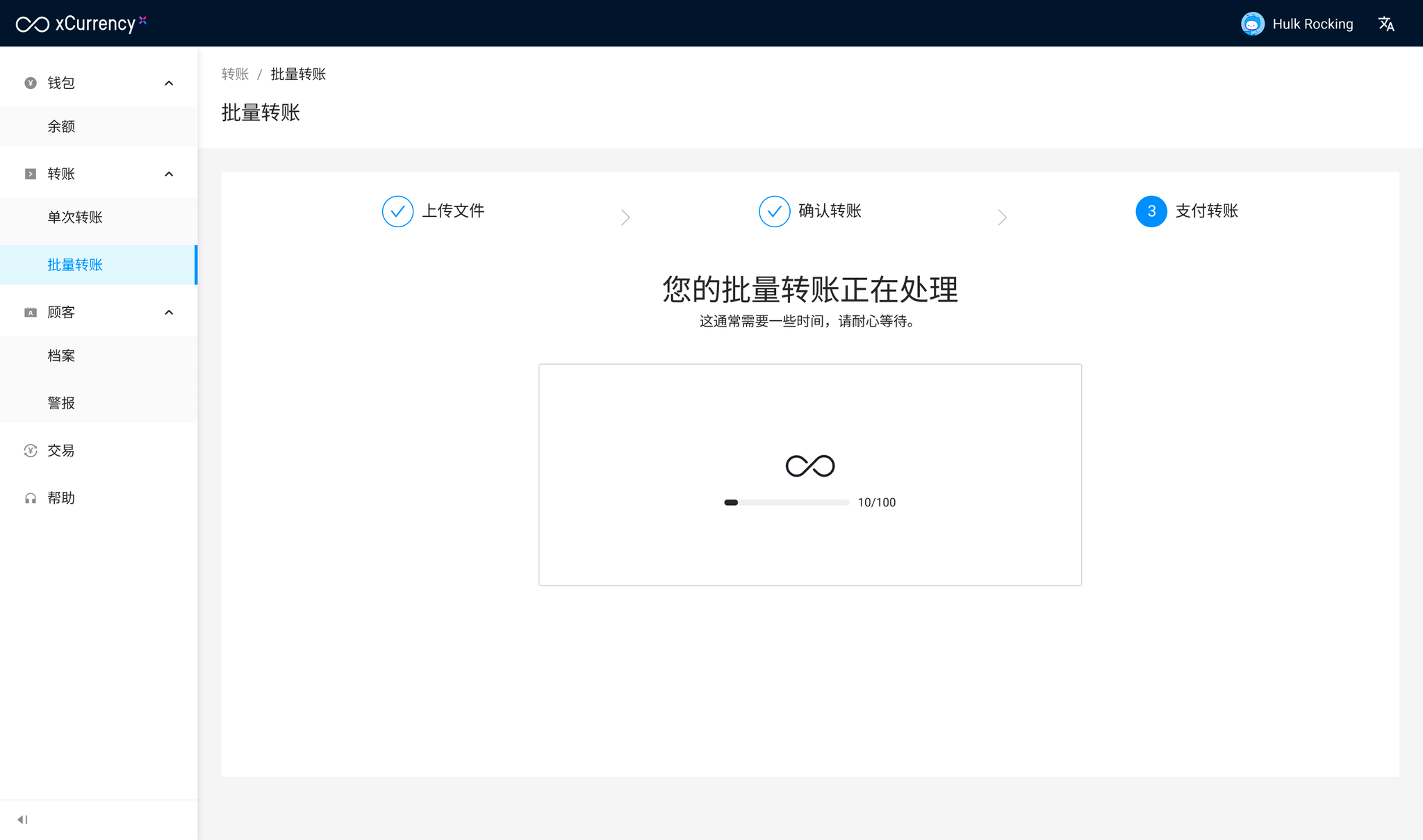
Task: Select the 批量转账 sidebar item
Action: [75, 265]
